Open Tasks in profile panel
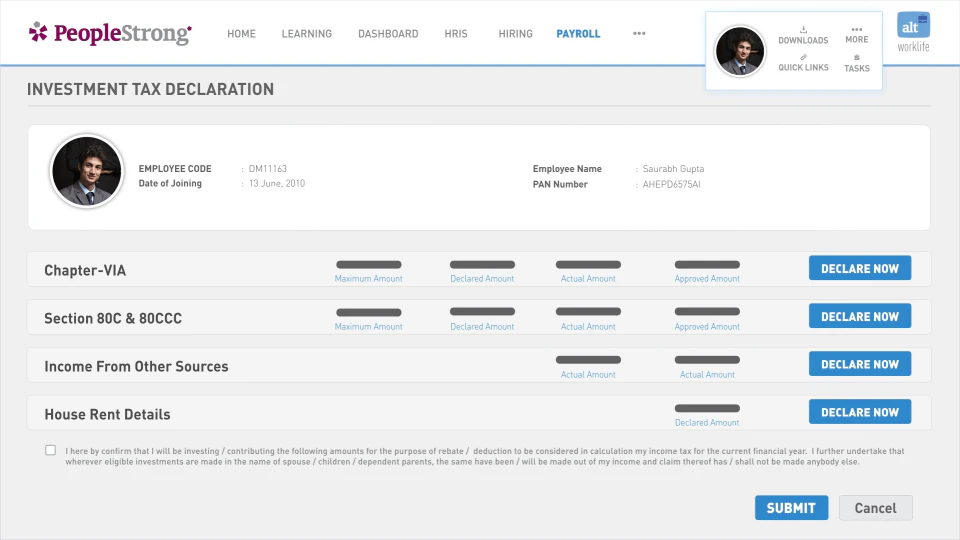 (857, 64)
